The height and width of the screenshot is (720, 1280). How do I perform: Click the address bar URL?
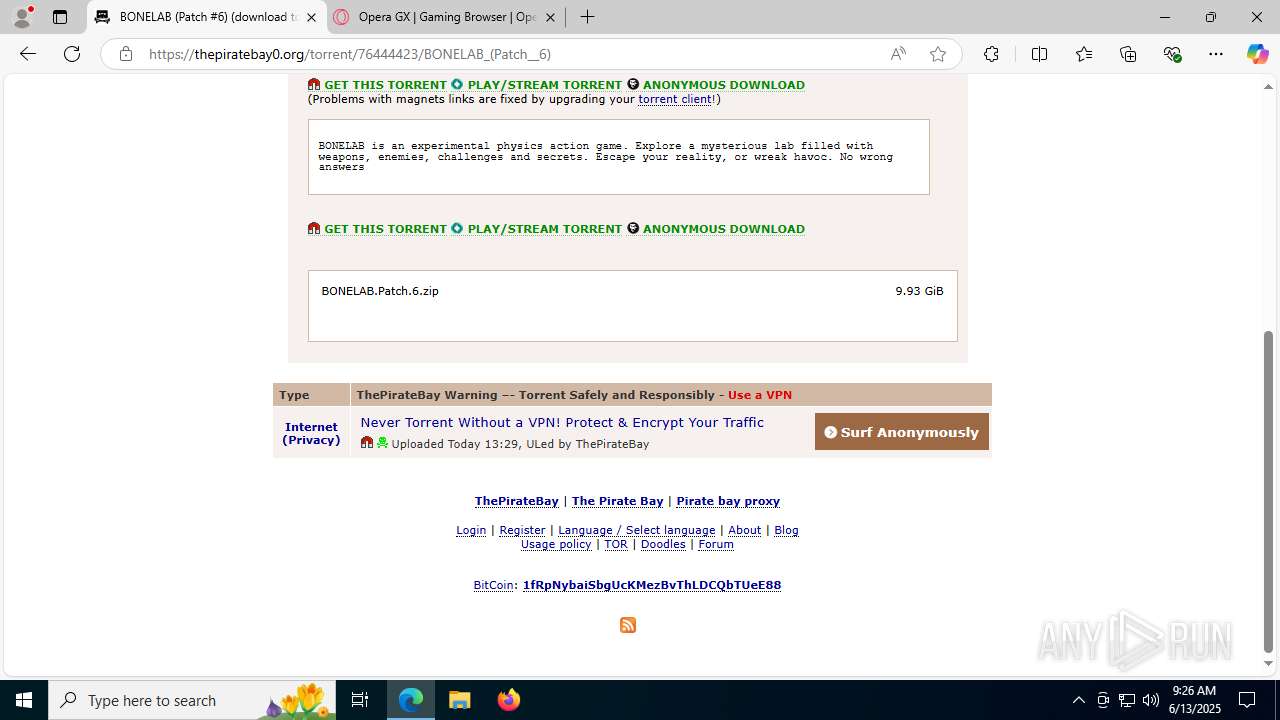(350, 54)
